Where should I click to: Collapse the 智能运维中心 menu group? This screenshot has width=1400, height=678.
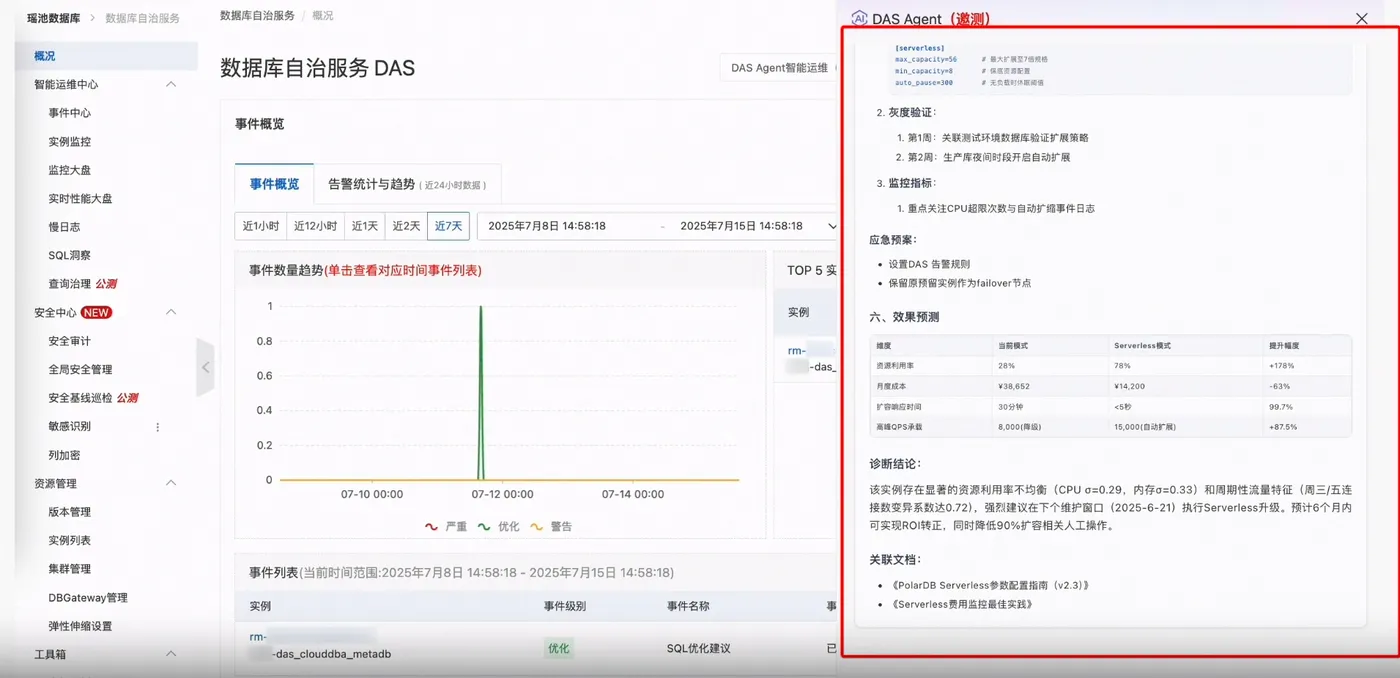(171, 85)
